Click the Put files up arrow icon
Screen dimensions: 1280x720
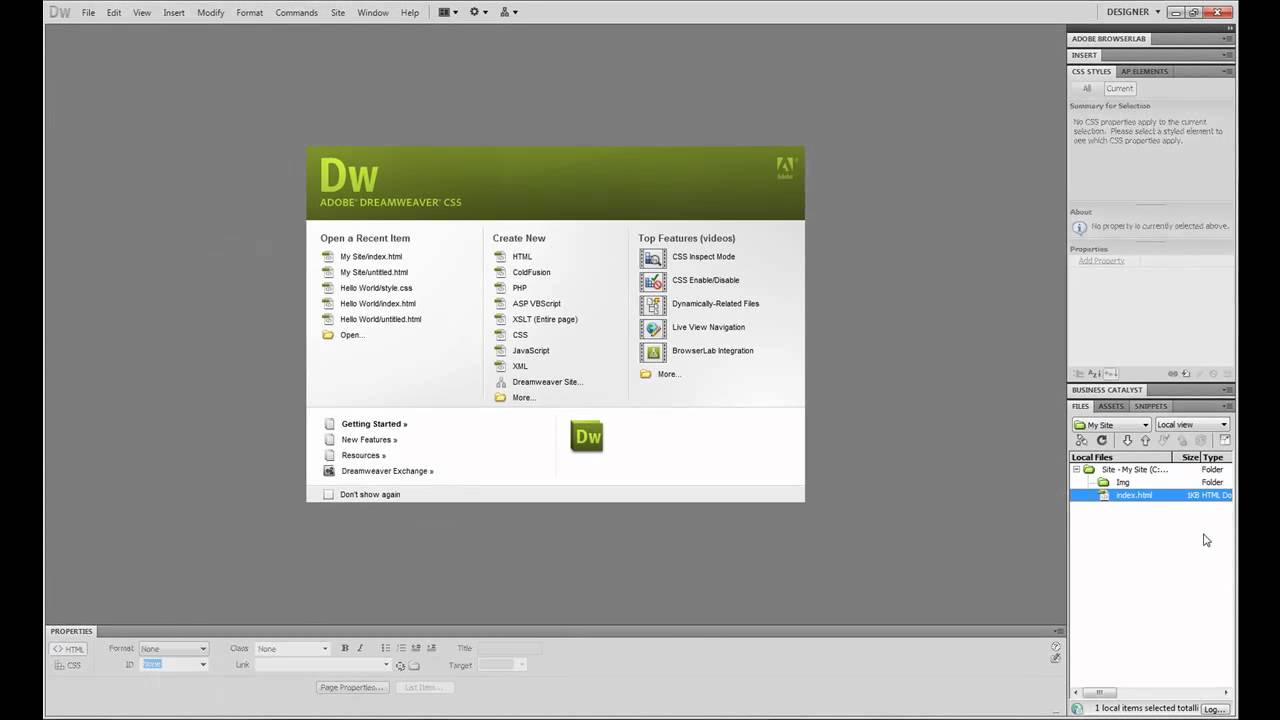(x=1145, y=440)
